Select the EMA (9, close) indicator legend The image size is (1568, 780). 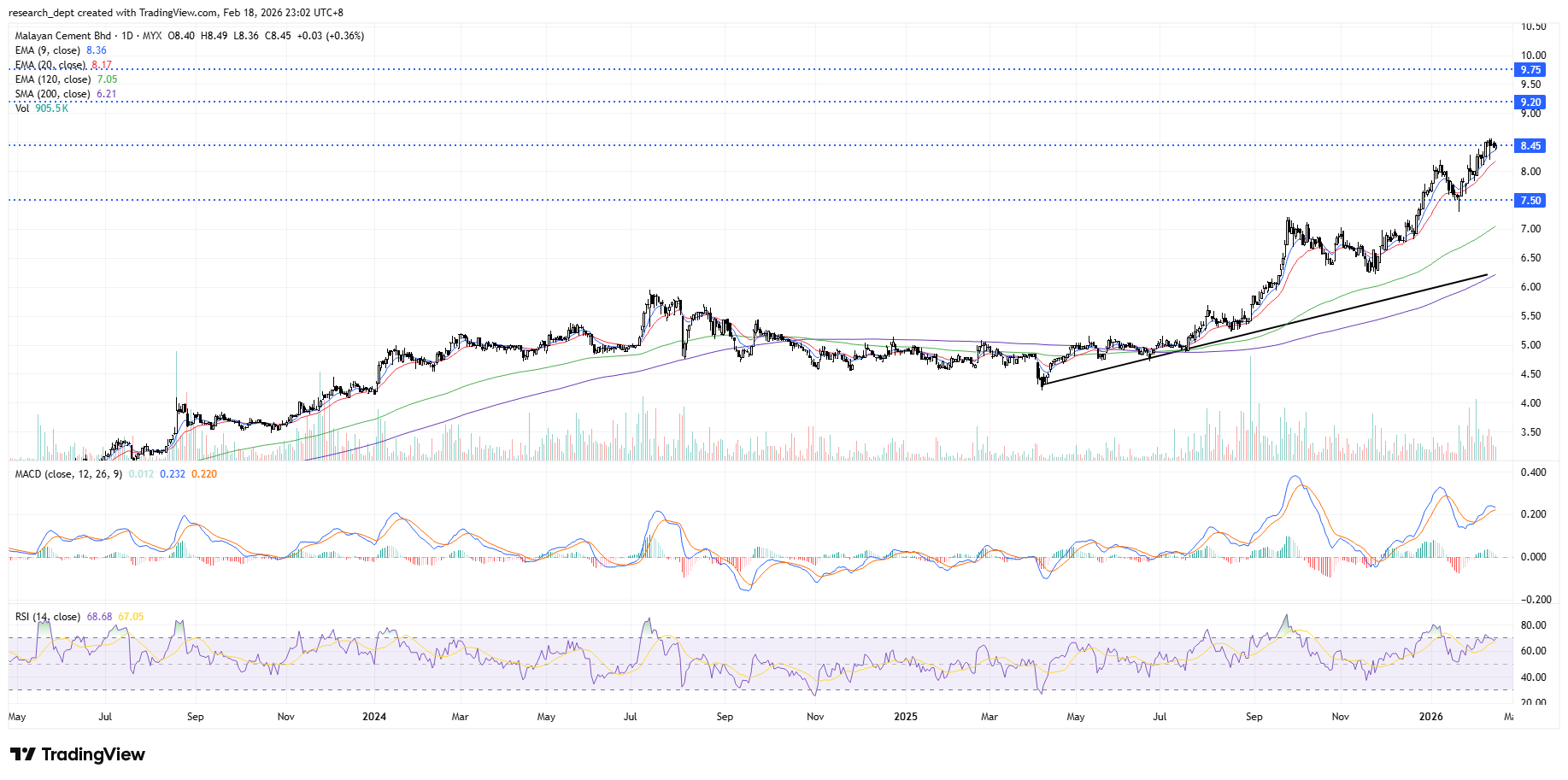(x=48, y=50)
